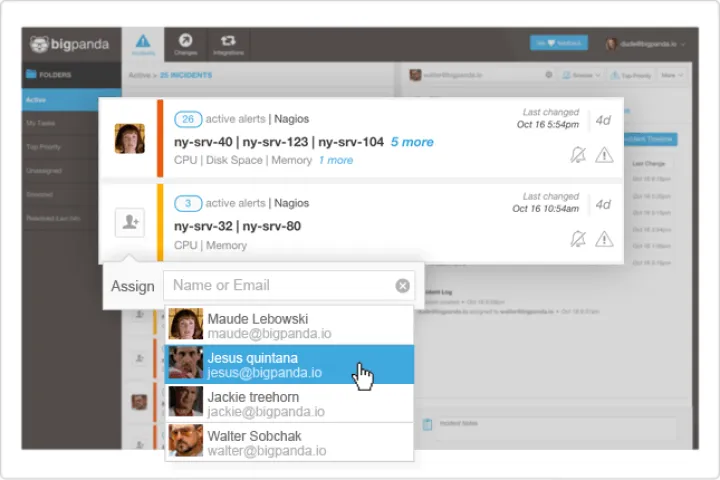Image resolution: width=720 pixels, height=480 pixels.
Task: Click warning triangle on ny-srv-32 incident
Action: coord(604,238)
